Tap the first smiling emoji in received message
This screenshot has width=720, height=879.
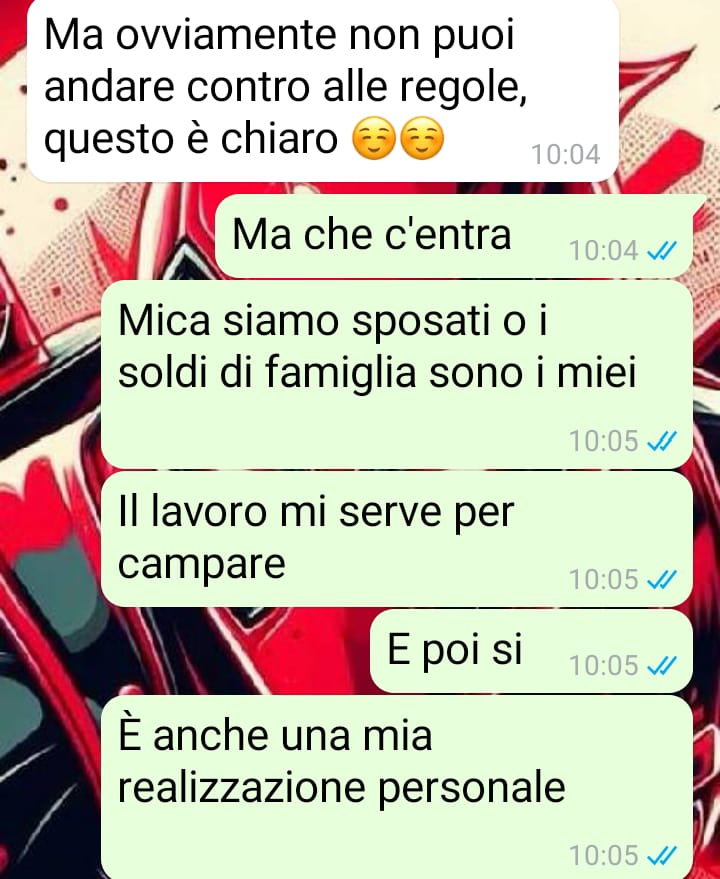(x=374, y=138)
